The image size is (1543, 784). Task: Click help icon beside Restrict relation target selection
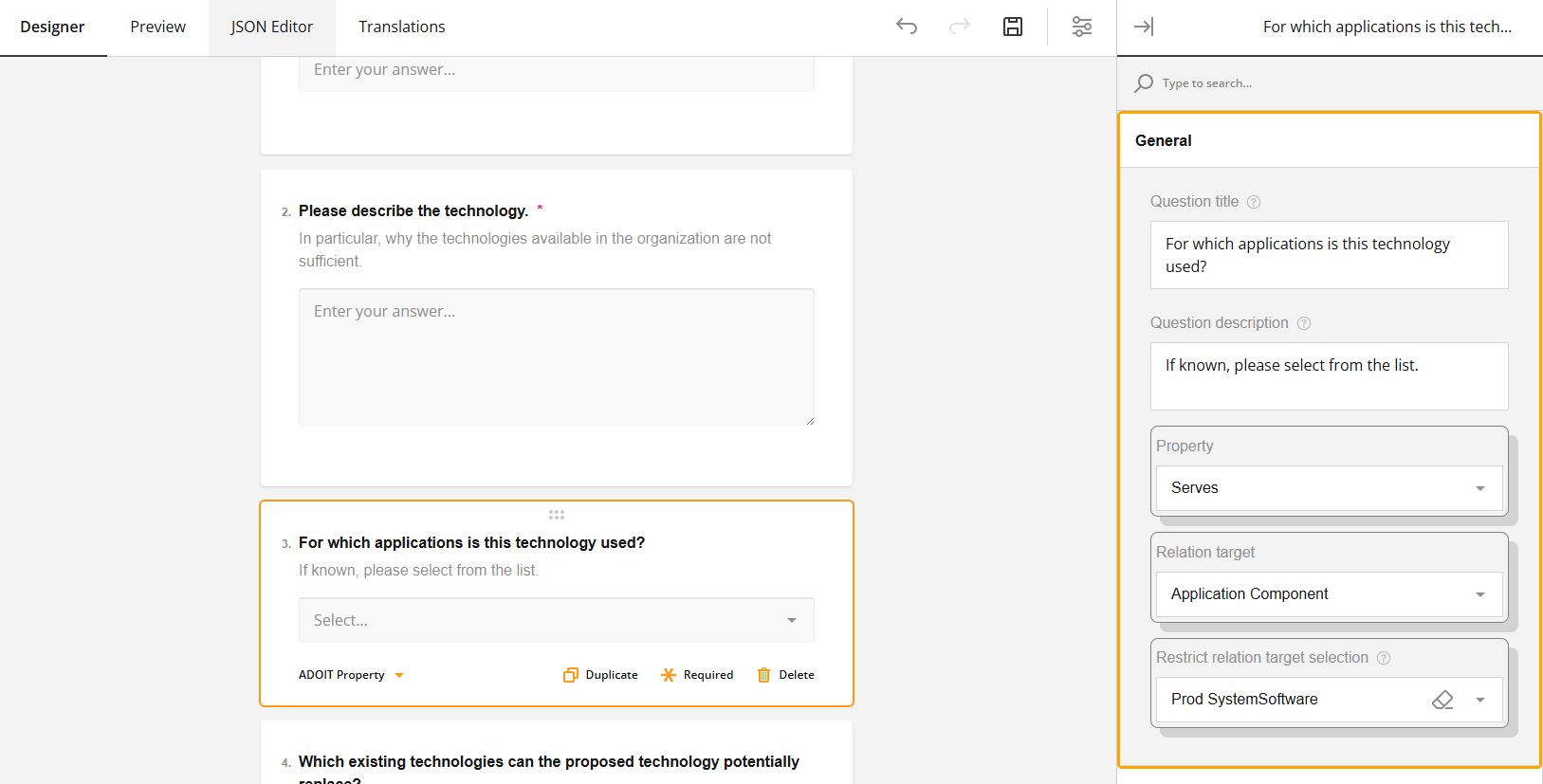tap(1384, 658)
